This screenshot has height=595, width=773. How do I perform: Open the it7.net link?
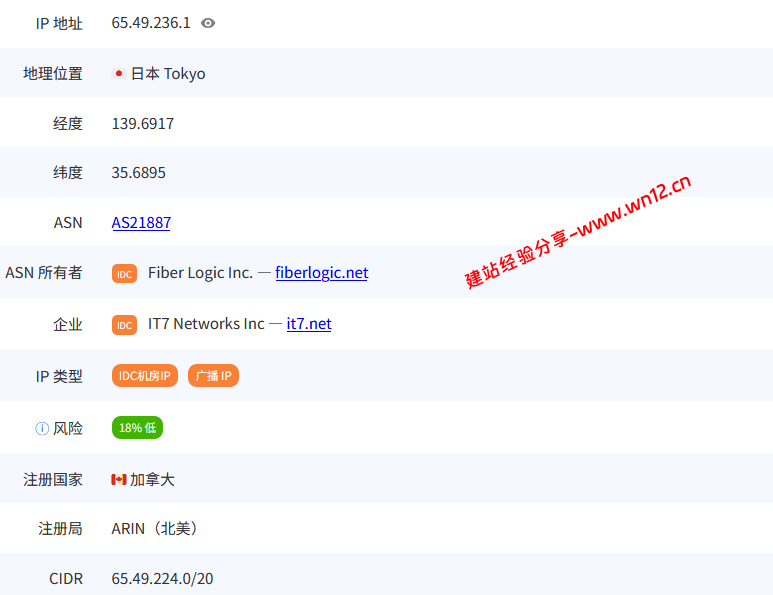[309, 324]
